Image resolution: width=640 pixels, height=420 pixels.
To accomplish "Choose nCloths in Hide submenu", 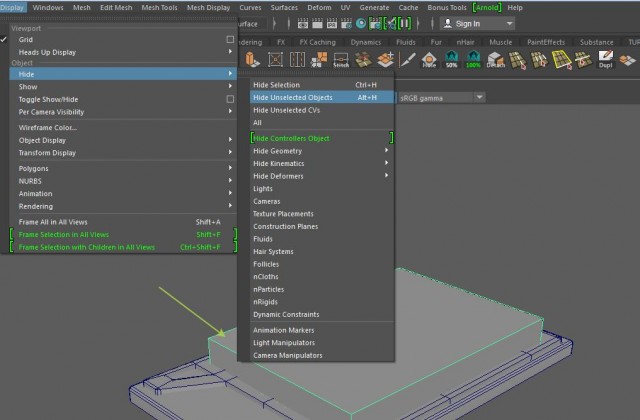I will coord(322,277).
